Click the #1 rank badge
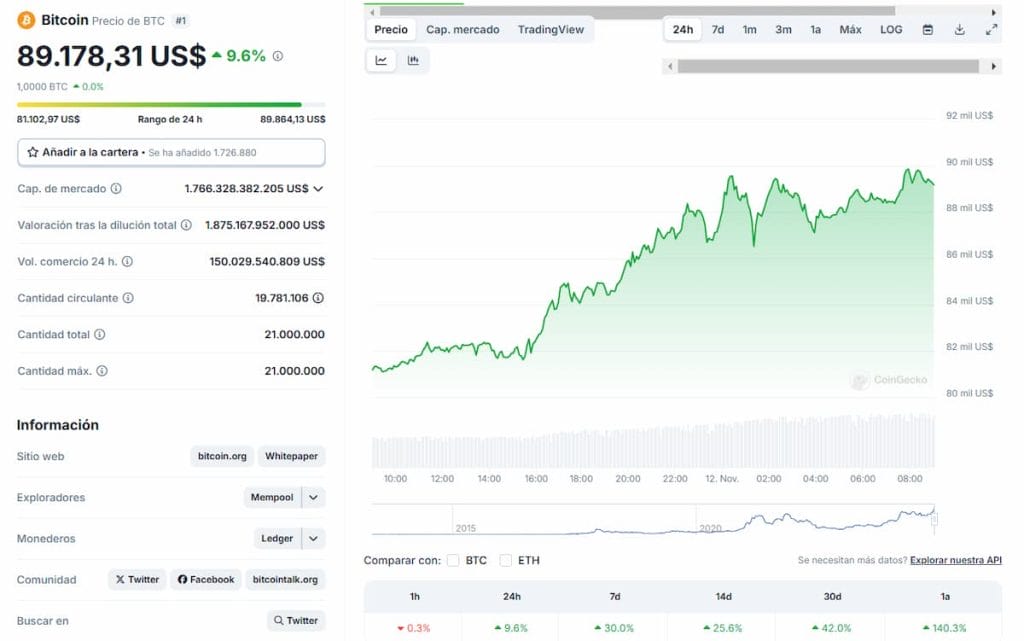 [x=181, y=21]
